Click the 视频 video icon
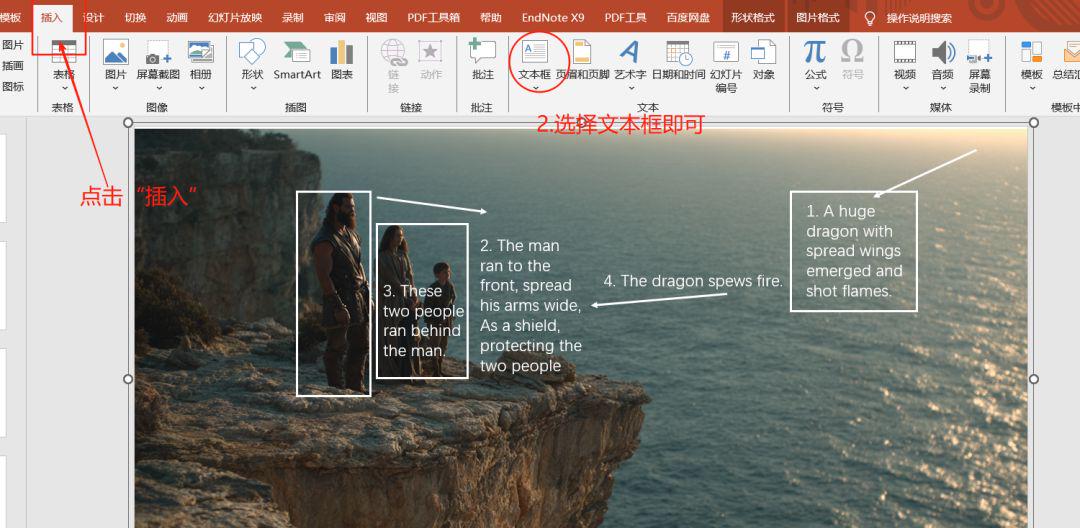The width and height of the screenshot is (1080, 528). (905, 52)
